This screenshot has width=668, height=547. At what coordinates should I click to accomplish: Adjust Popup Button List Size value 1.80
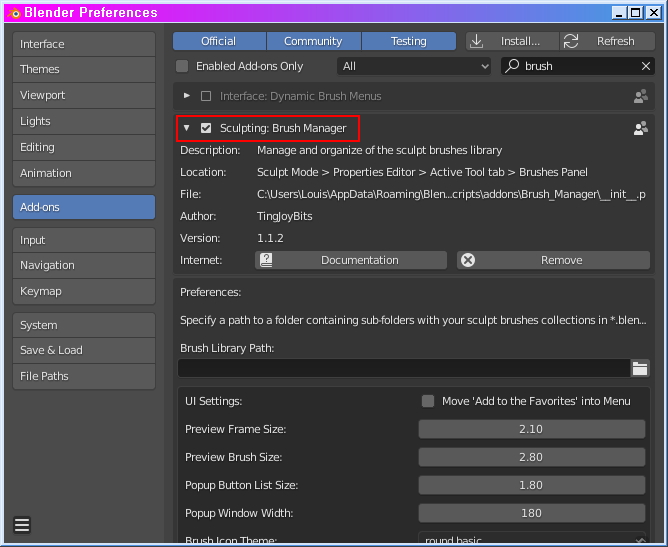pyautogui.click(x=532, y=486)
